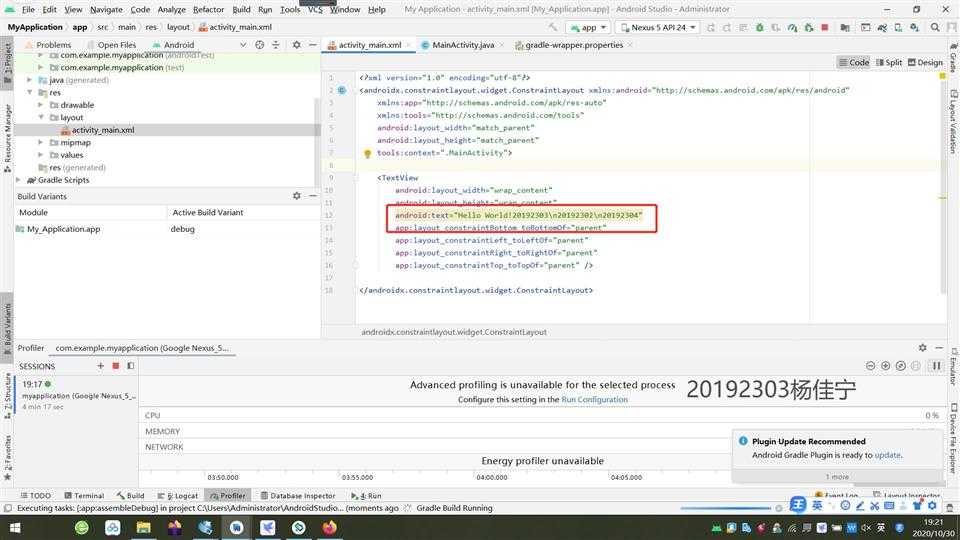Open the AVD Manager toolbar icon
The height and width of the screenshot is (540, 960).
point(898,28)
